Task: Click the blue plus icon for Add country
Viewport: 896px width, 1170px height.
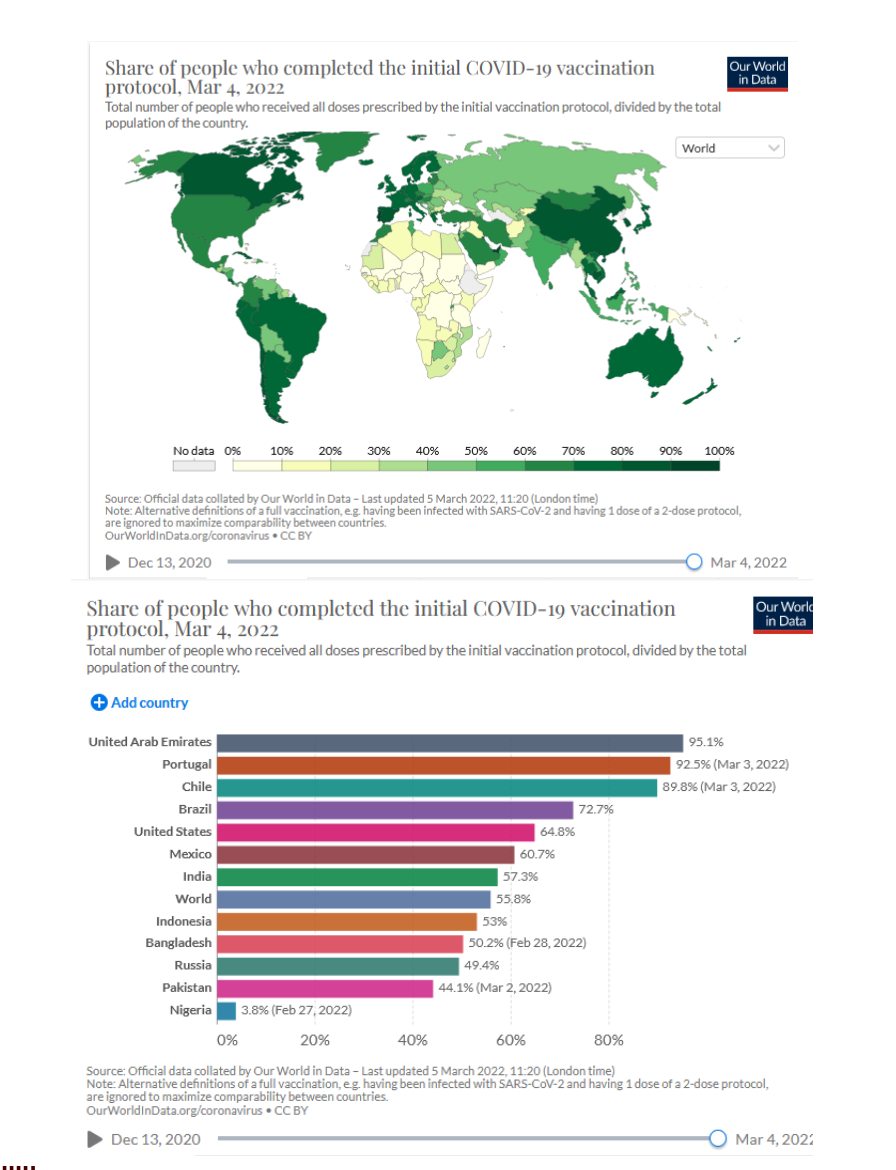Action: (98, 703)
